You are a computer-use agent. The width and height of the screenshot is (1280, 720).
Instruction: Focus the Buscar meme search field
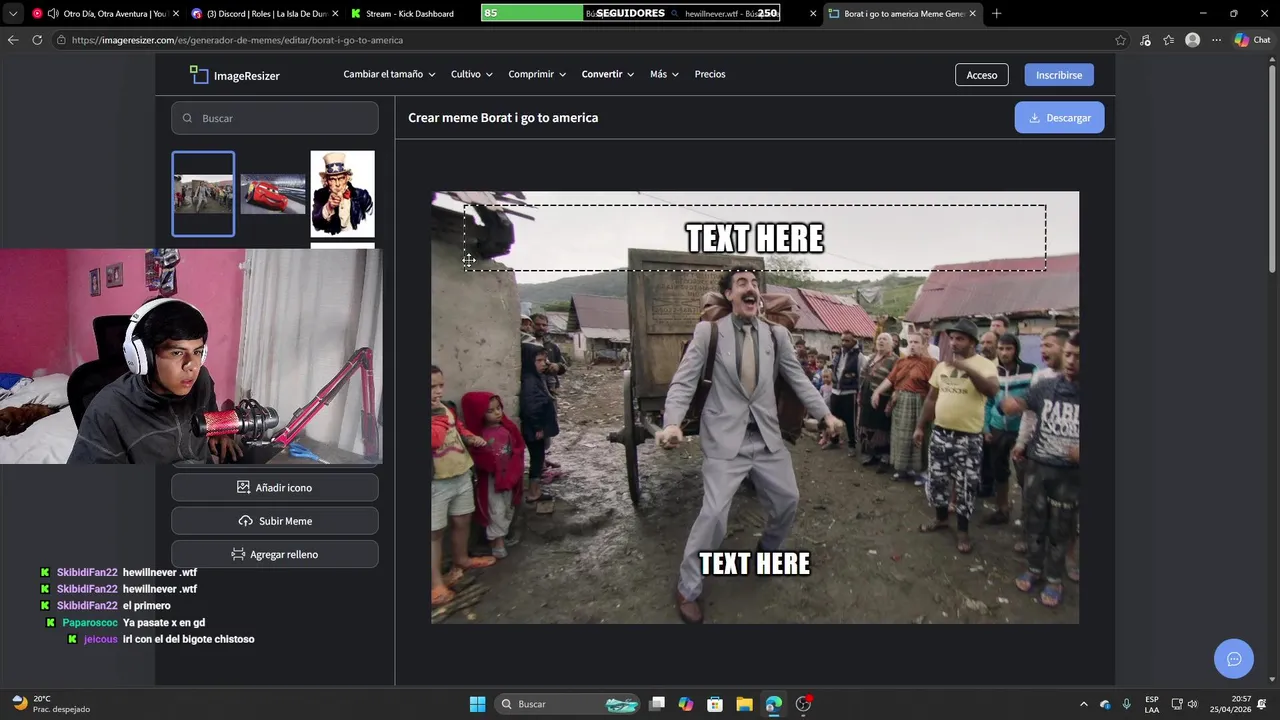coord(275,118)
